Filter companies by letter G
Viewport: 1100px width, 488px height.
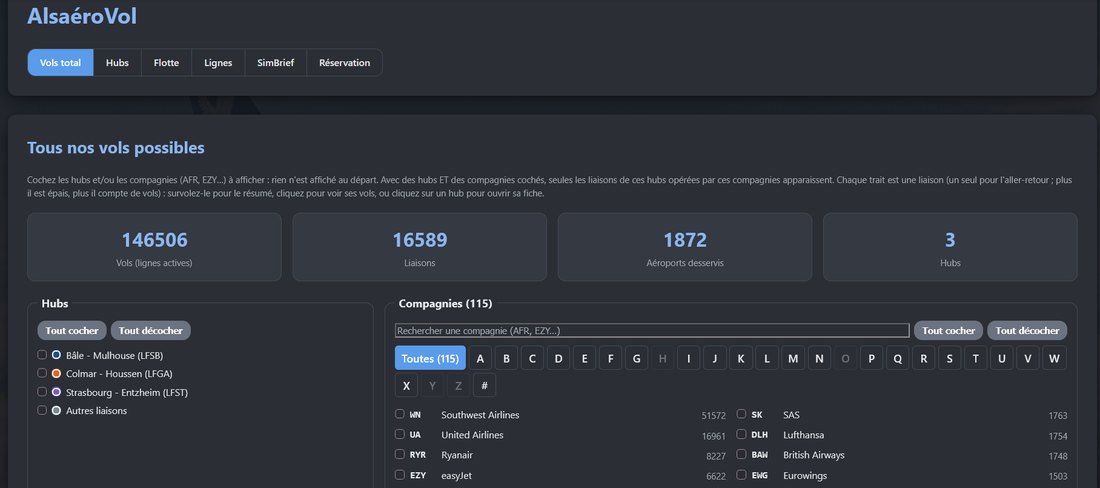tap(636, 358)
